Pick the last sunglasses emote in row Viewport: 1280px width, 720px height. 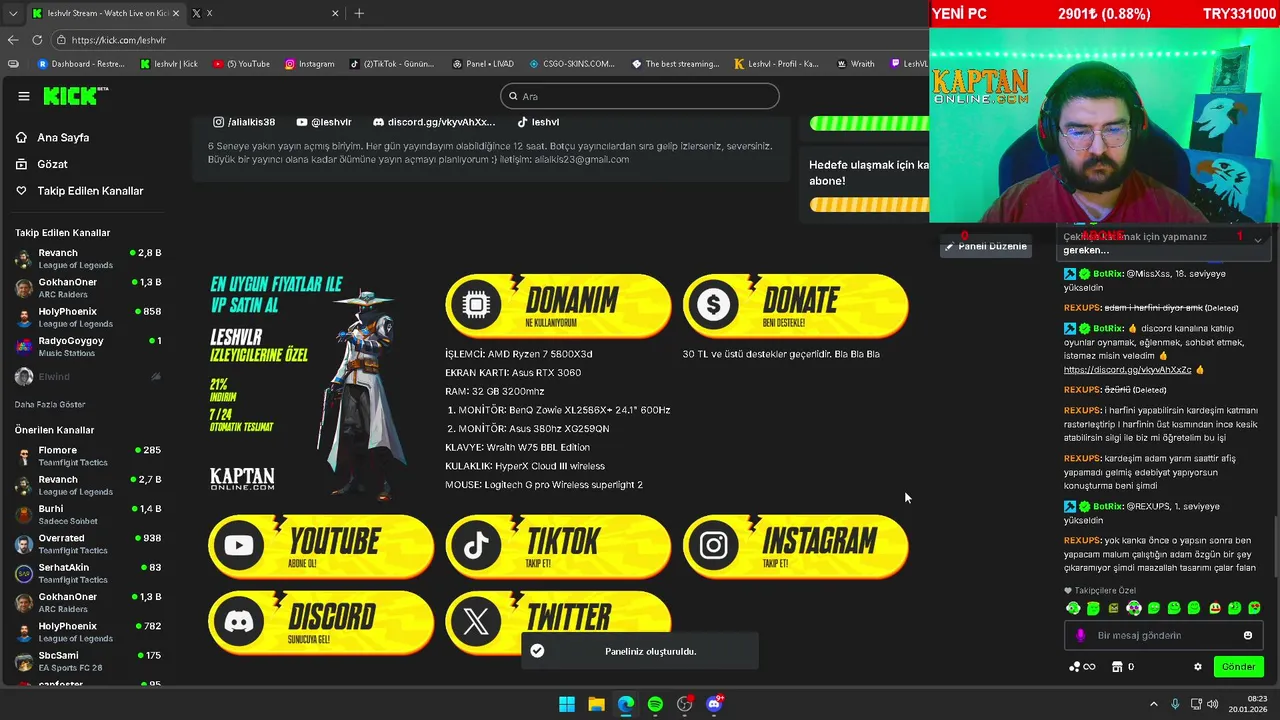1255,608
